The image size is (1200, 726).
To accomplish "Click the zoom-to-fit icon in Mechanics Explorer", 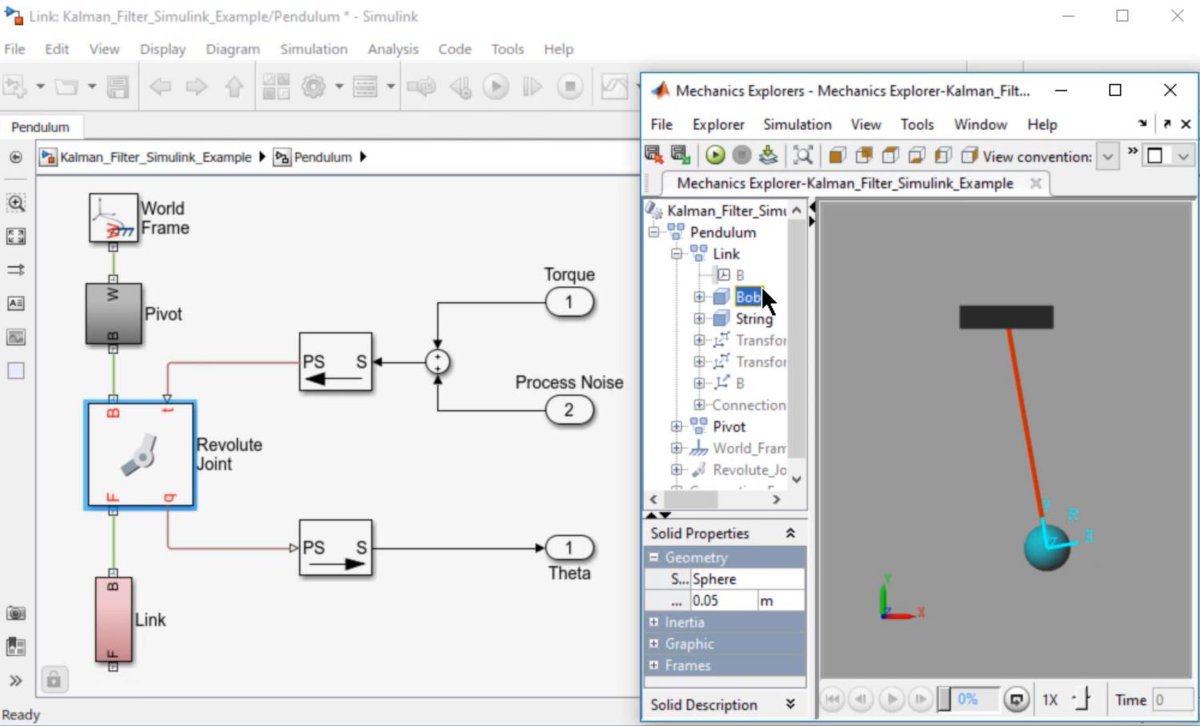I will tap(803, 154).
